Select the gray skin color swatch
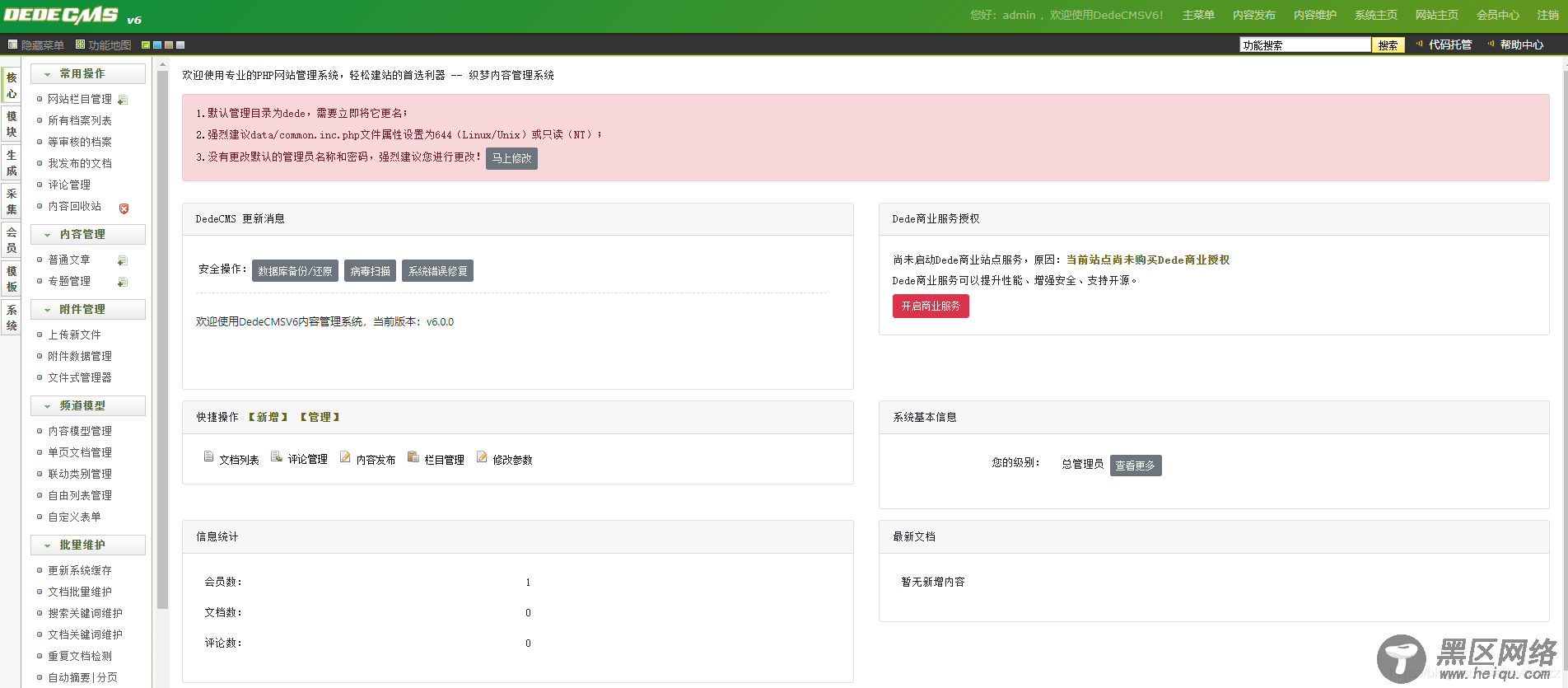Screen dimensions: 1568x688 (180, 44)
